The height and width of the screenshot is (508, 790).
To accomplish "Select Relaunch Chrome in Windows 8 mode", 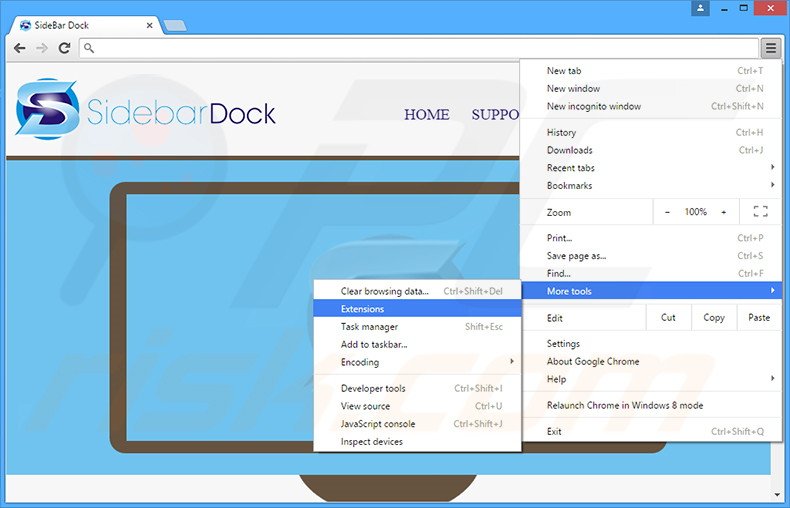I will pyautogui.click(x=651, y=405).
